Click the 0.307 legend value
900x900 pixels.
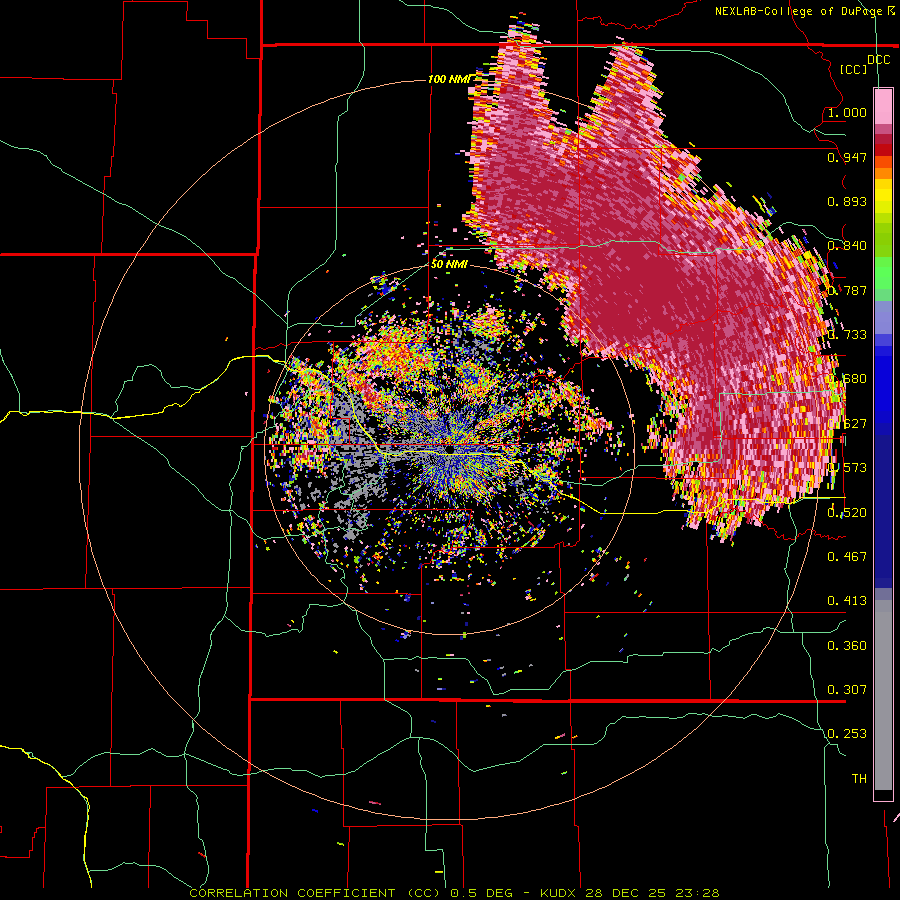click(847, 689)
